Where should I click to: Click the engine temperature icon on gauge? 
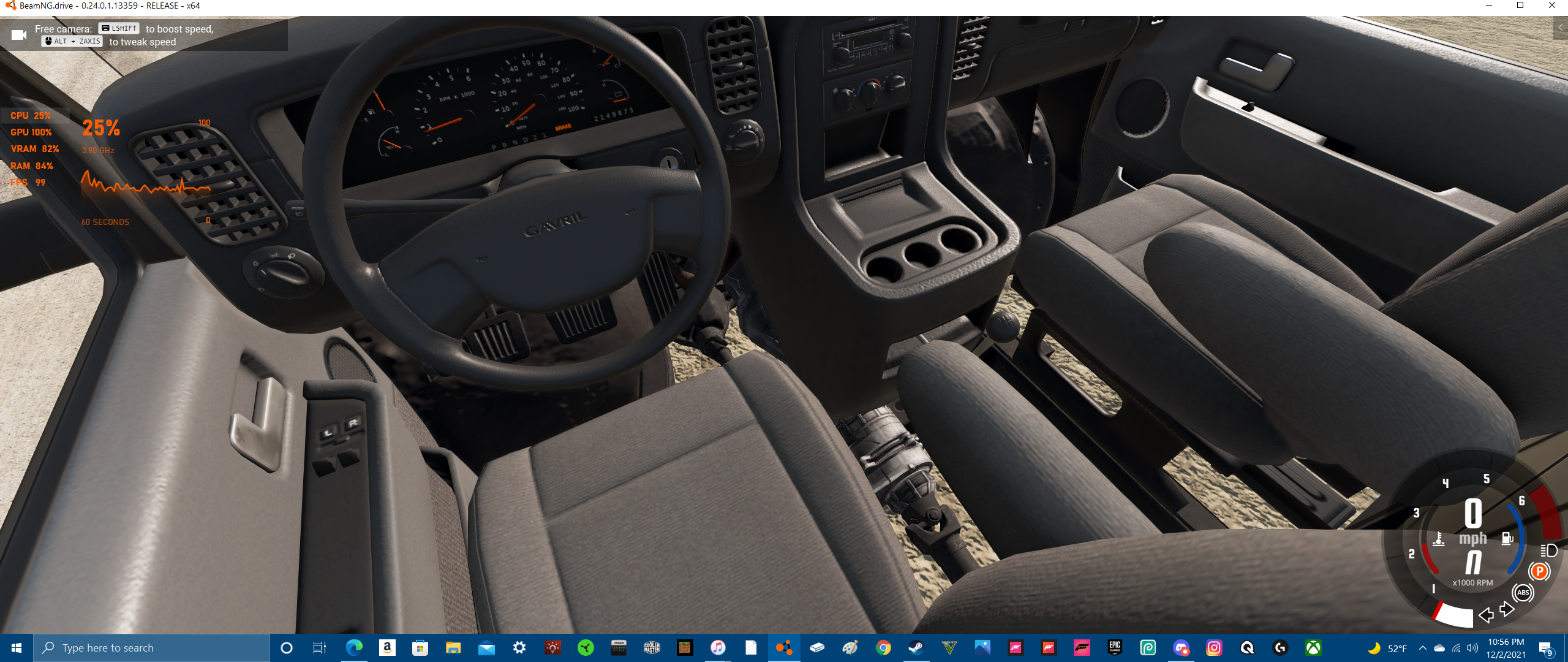[1439, 539]
